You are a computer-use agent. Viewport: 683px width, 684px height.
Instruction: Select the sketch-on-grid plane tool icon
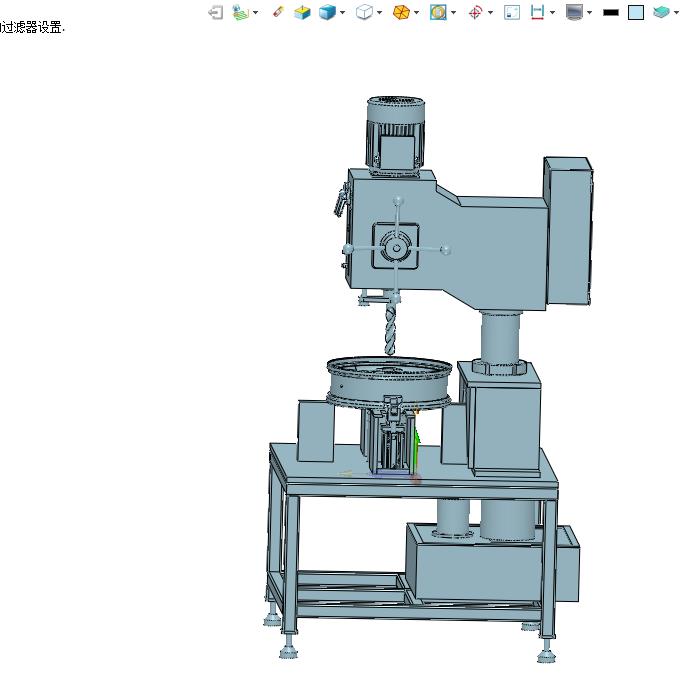pos(240,12)
